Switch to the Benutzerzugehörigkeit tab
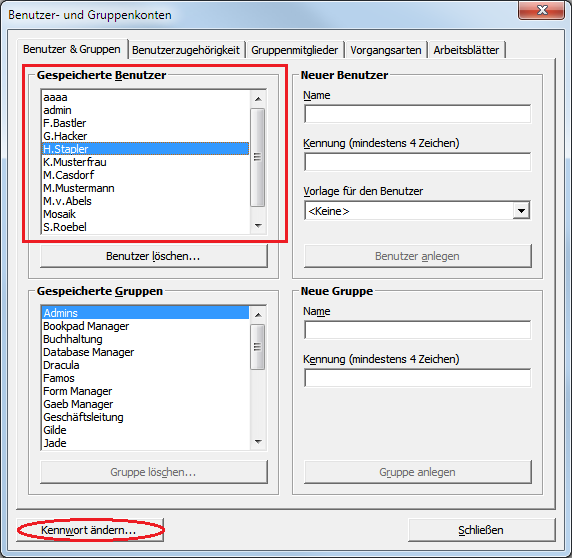The height and width of the screenshot is (558, 572). (186, 50)
